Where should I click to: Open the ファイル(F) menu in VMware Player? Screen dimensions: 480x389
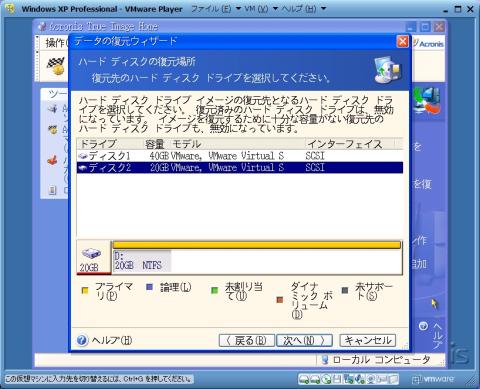coord(211,9)
